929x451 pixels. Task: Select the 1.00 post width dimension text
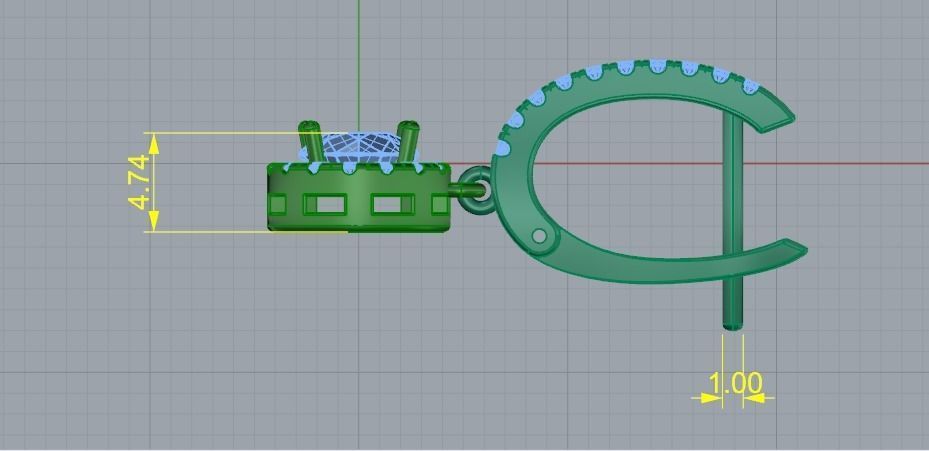[734, 384]
